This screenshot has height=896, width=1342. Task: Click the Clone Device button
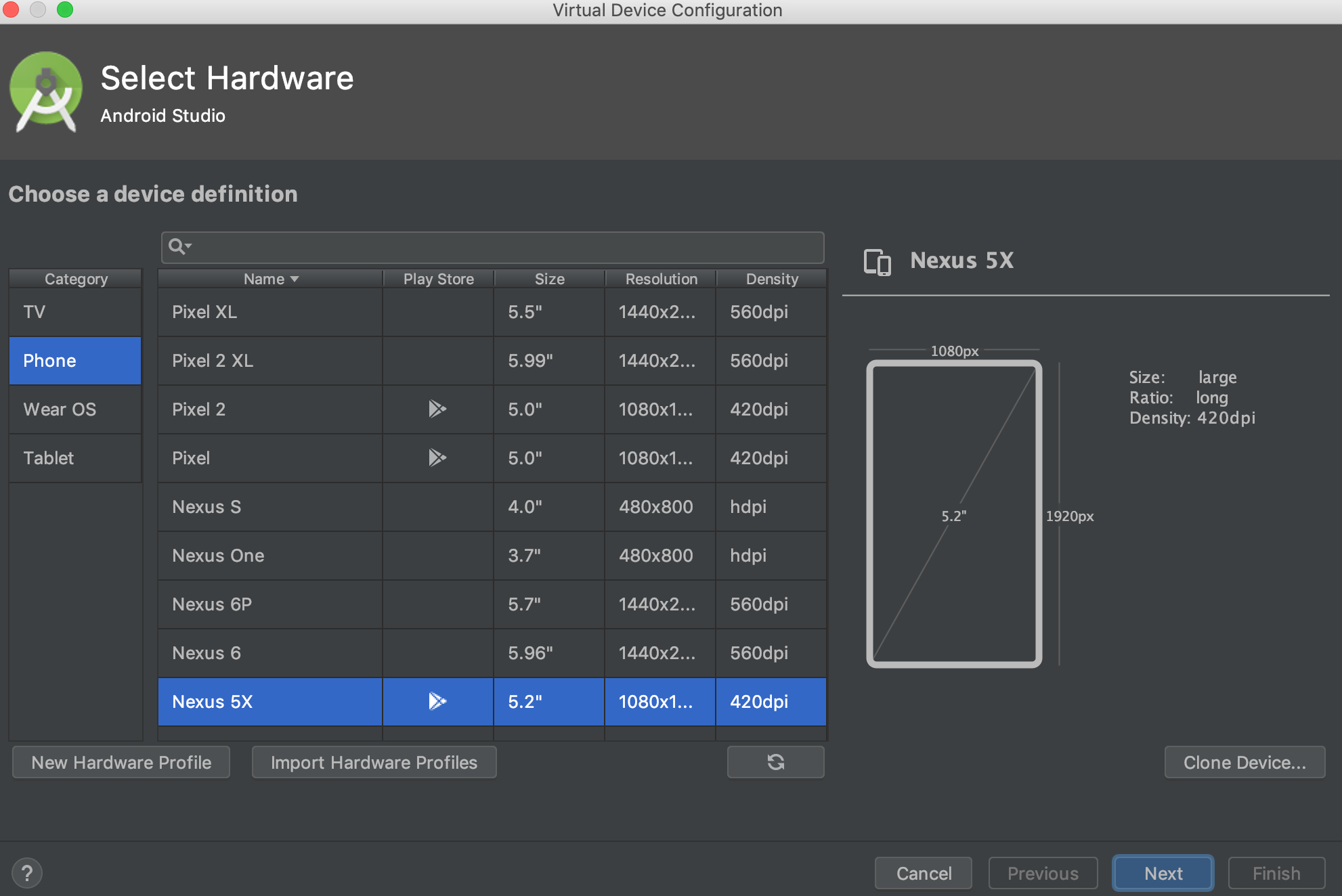(x=1244, y=763)
